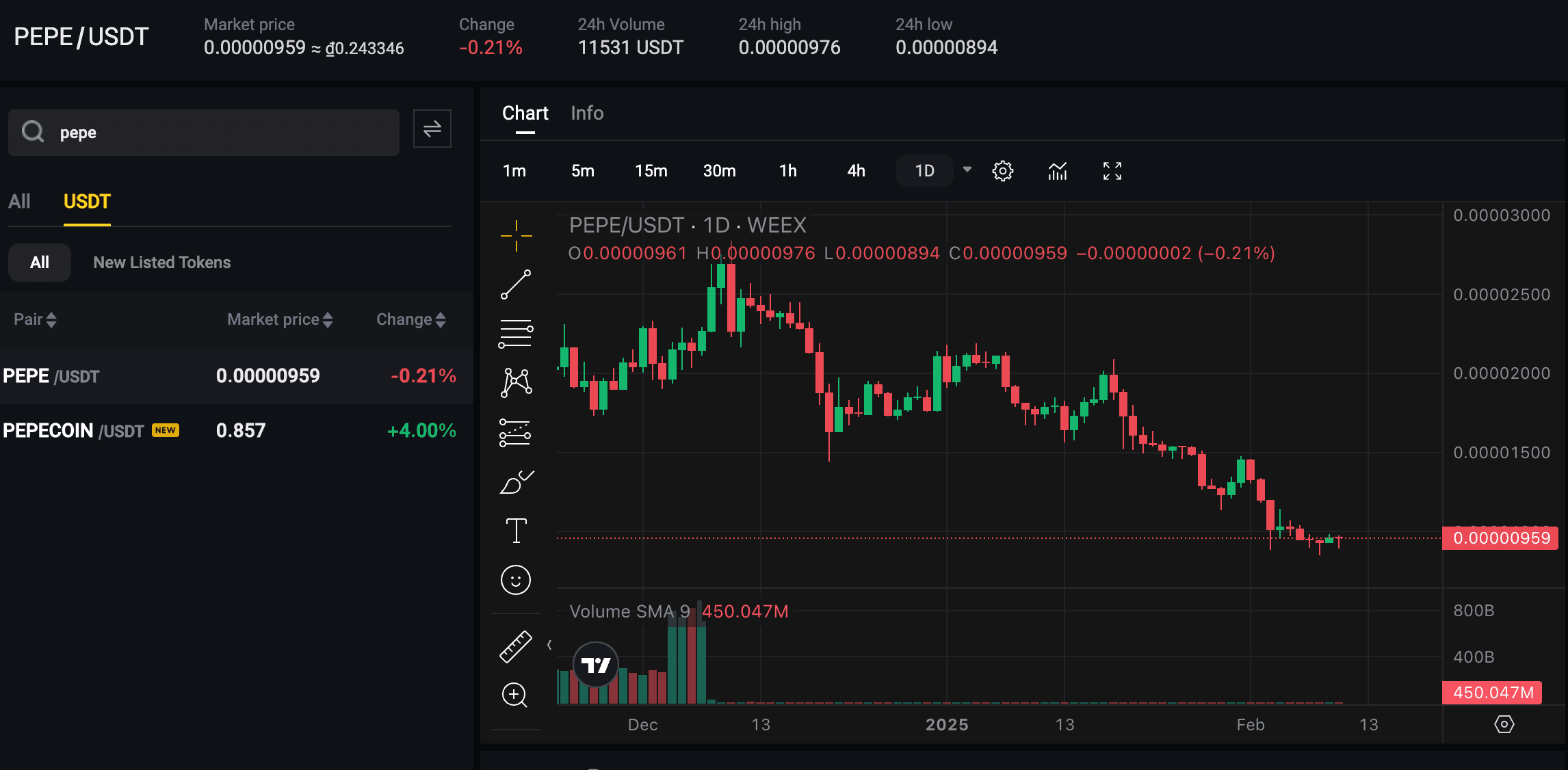
Task: Open the forecasting and measurement tools
Action: click(x=516, y=432)
